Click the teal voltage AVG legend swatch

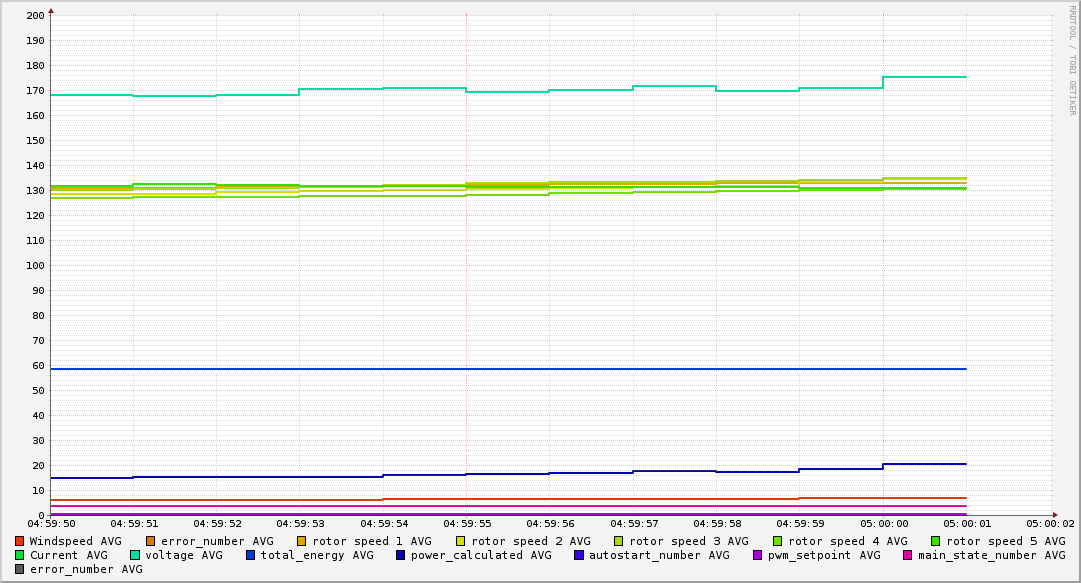click(135, 555)
